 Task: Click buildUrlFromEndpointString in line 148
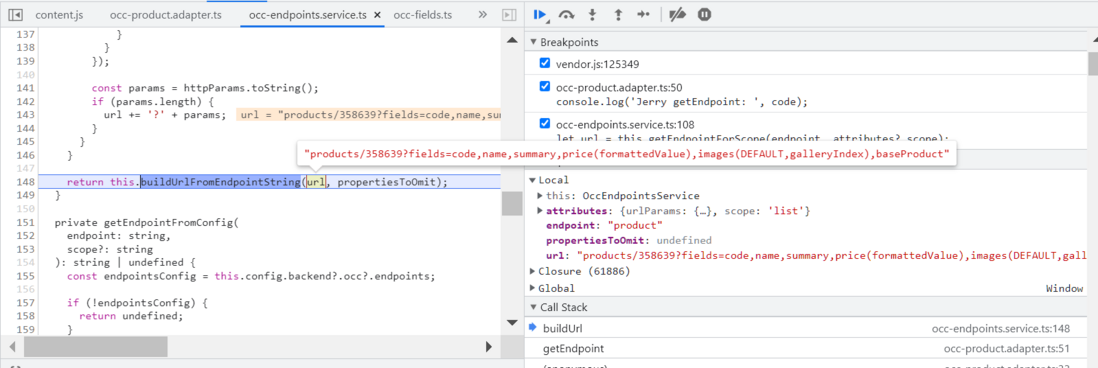(x=221, y=181)
